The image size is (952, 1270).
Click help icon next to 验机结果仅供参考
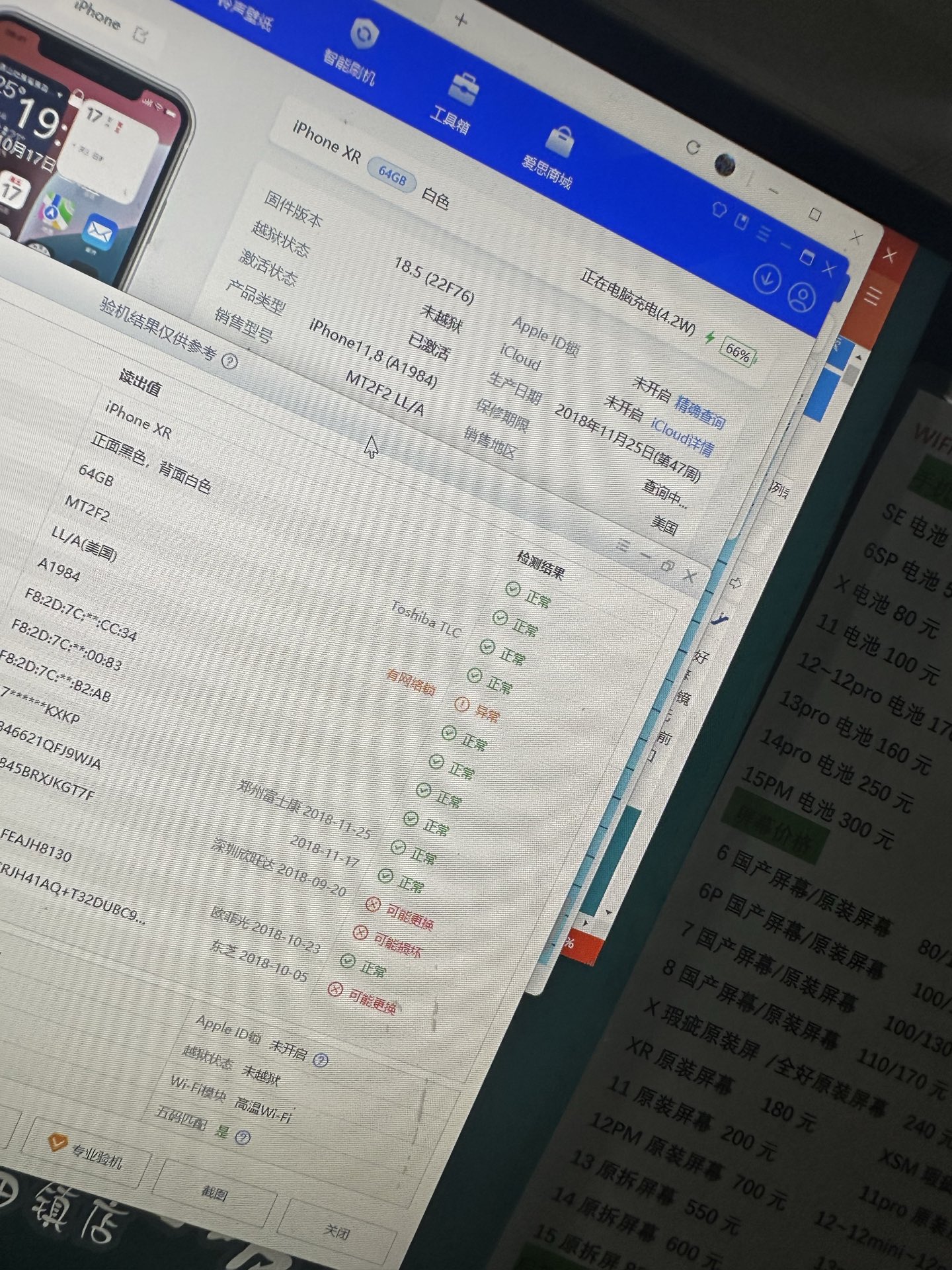point(229,361)
